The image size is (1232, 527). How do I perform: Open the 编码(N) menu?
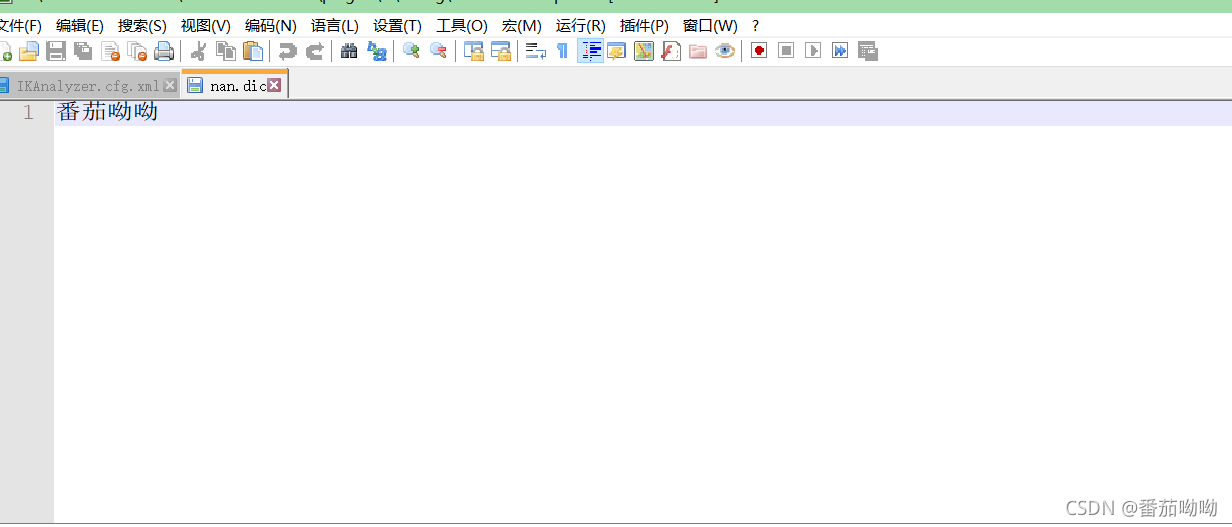coord(270,26)
